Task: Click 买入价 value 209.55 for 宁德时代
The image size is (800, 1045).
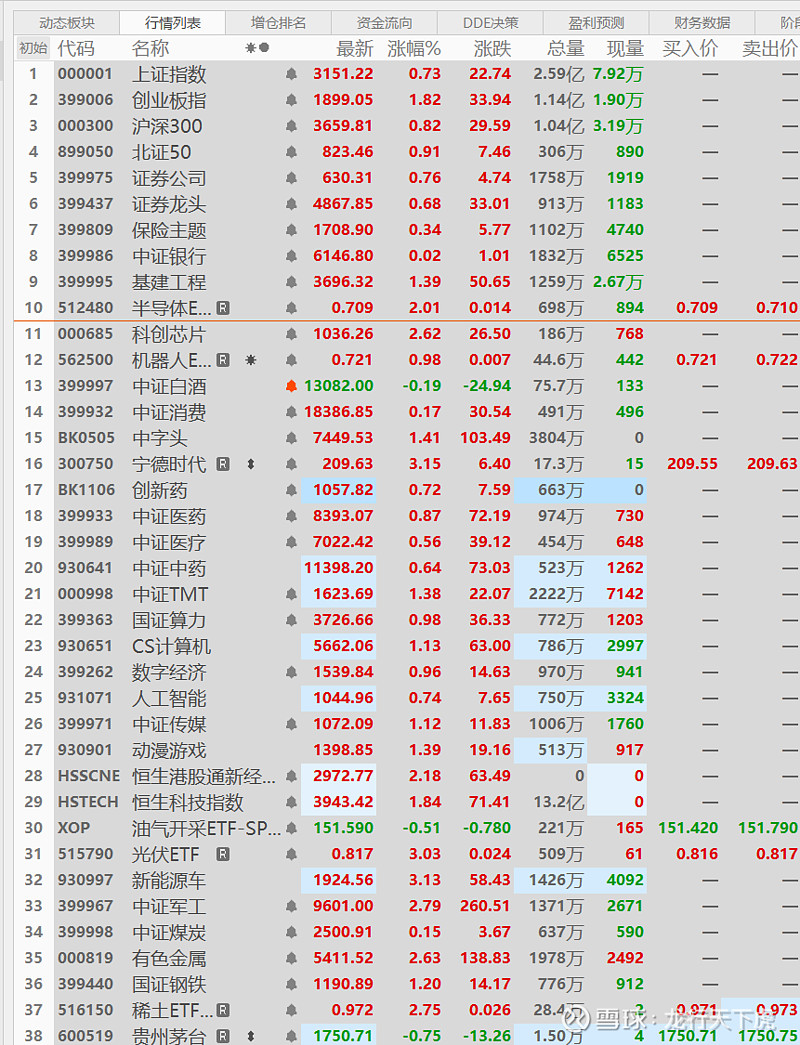Action: click(x=692, y=464)
